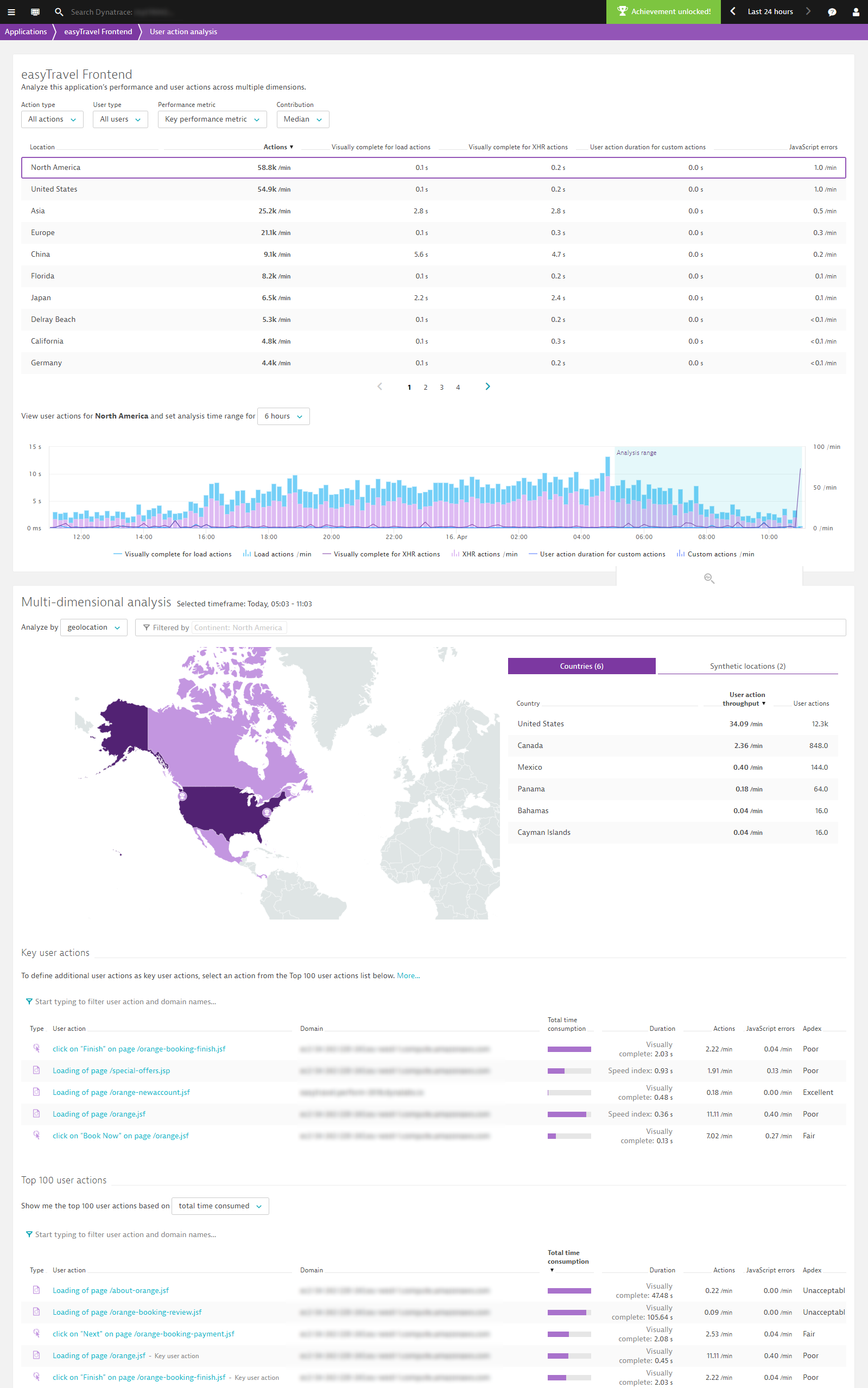Click Last 24 hours timeframe selector
868x1388 pixels.
point(770,11)
